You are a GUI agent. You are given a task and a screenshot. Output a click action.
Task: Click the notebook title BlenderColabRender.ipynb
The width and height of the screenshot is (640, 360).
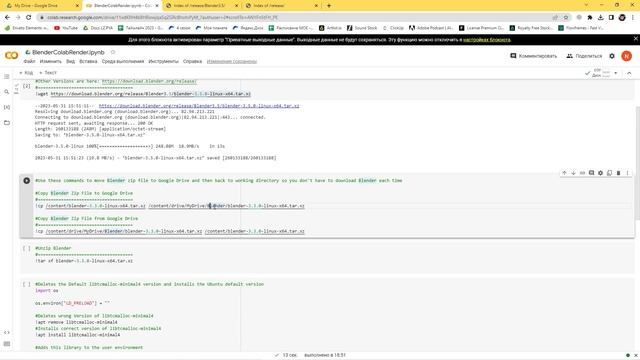pyautogui.click(x=68, y=52)
